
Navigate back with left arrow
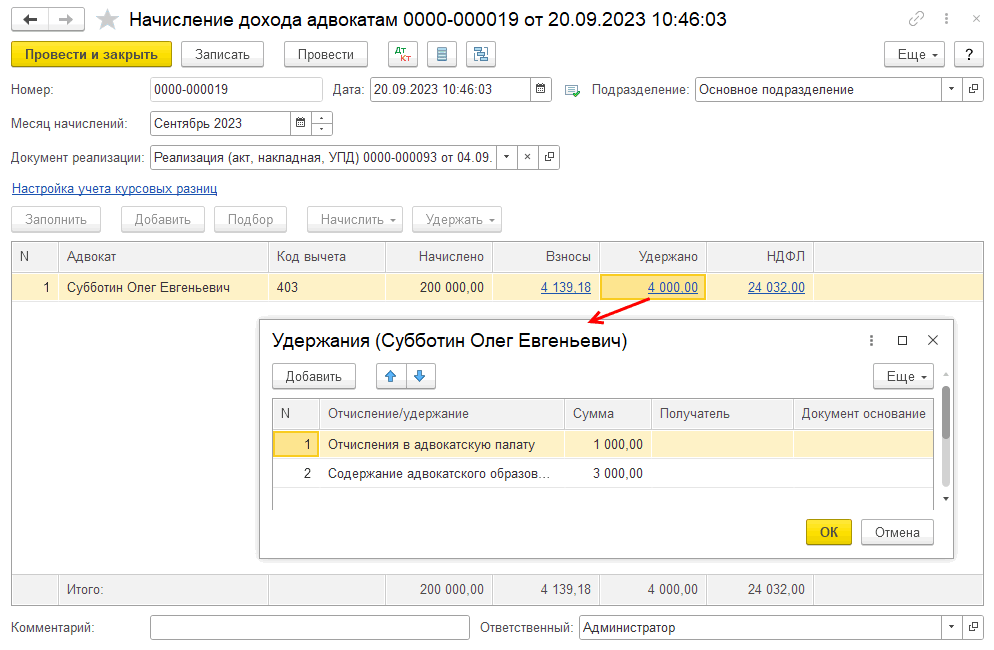(30, 19)
